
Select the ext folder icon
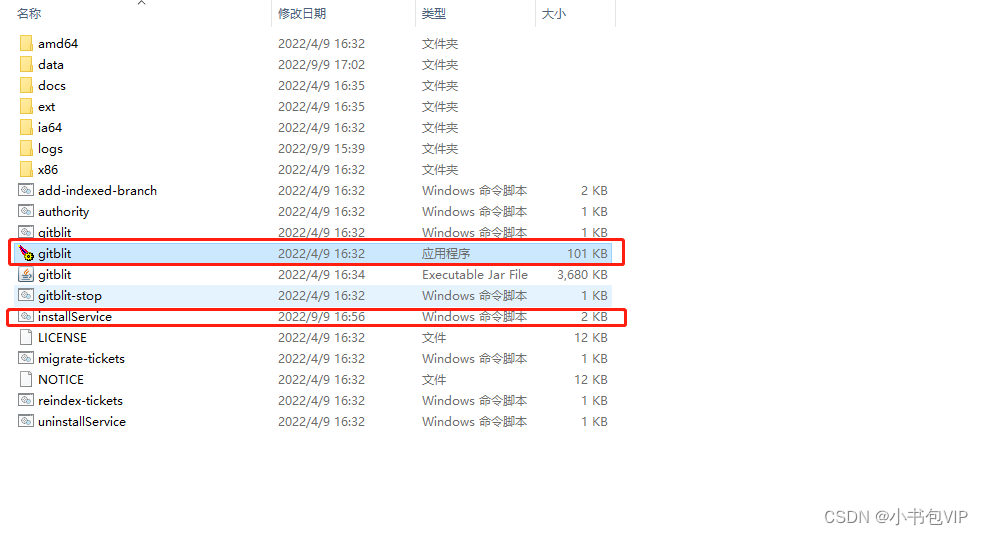pyautogui.click(x=26, y=106)
